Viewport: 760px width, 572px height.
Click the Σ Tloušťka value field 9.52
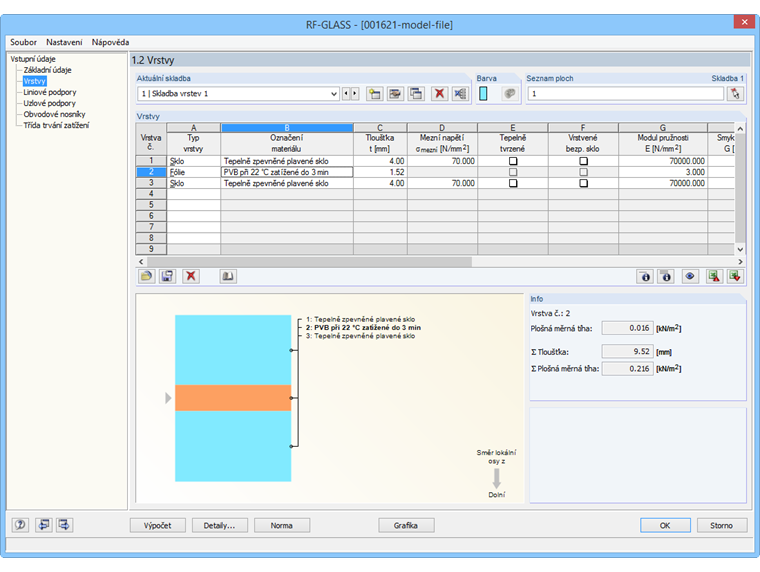[628, 351]
